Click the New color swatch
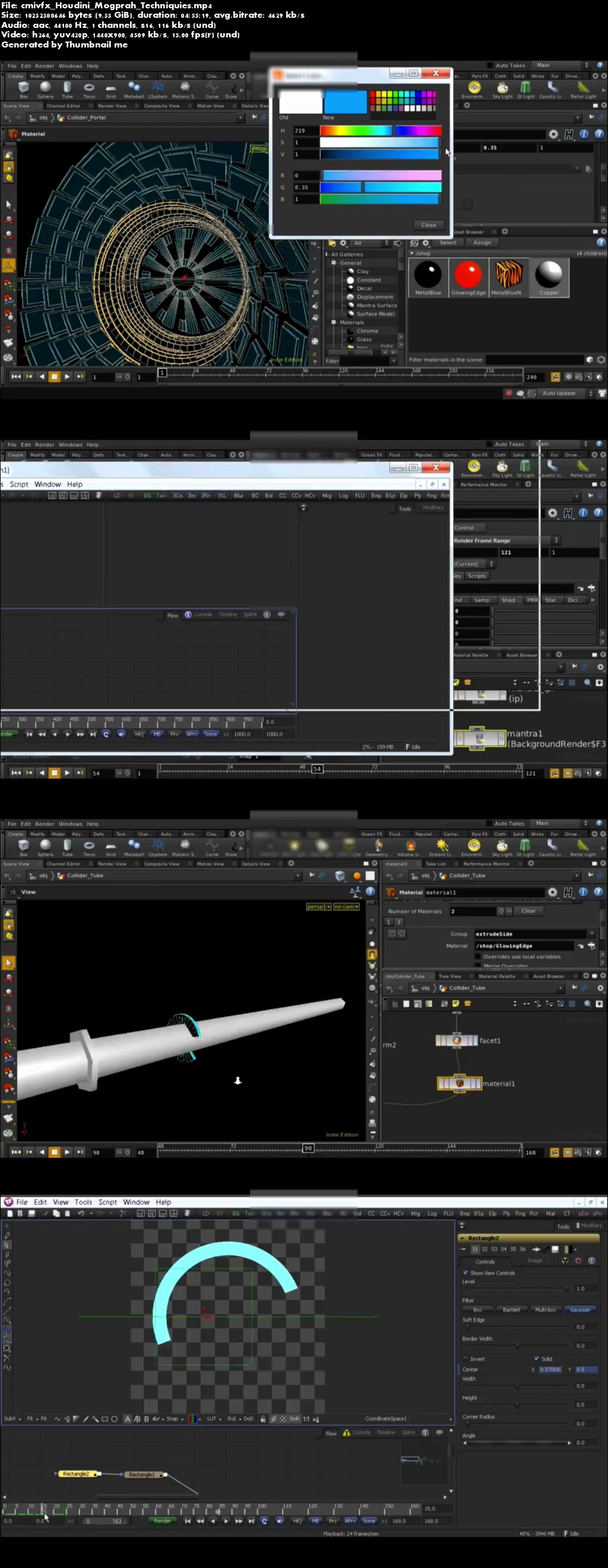 pyautogui.click(x=346, y=102)
